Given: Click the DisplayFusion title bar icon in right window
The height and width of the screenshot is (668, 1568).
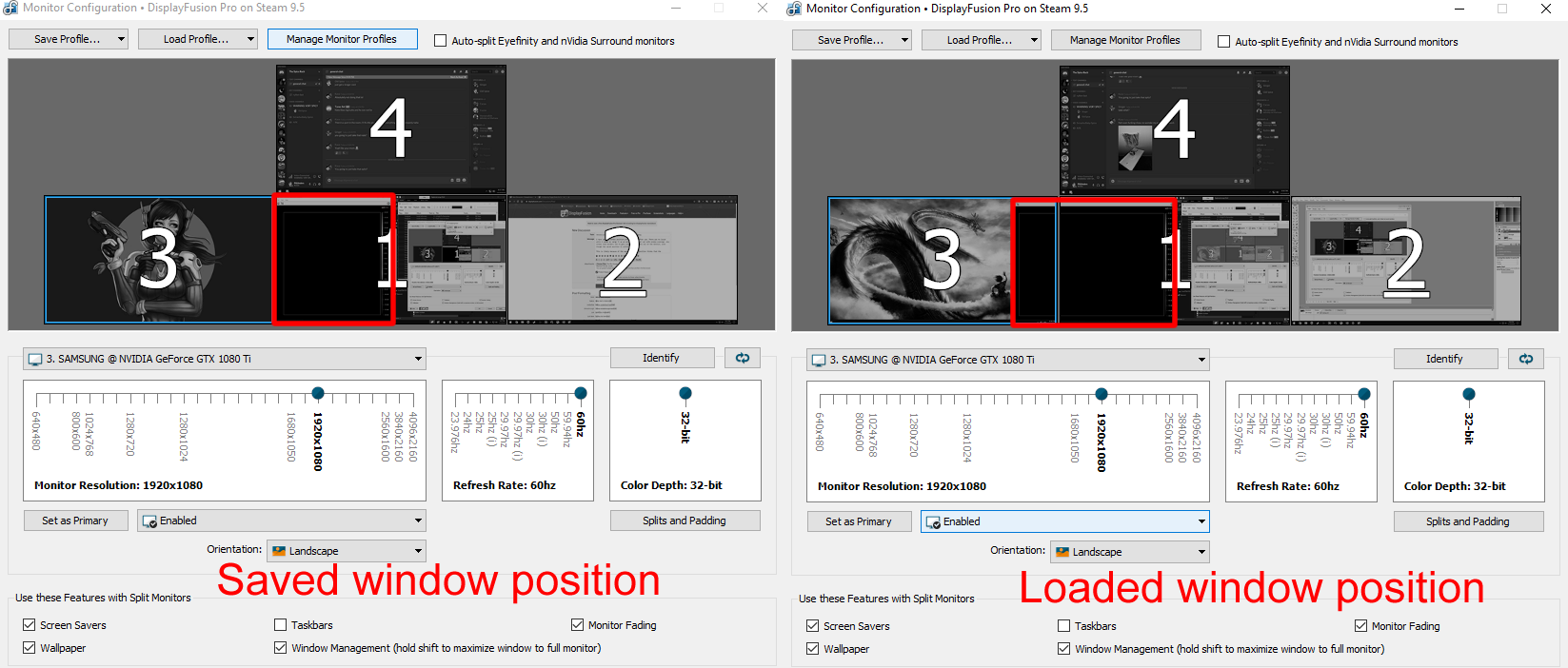Looking at the screenshot, I should coord(794,9).
